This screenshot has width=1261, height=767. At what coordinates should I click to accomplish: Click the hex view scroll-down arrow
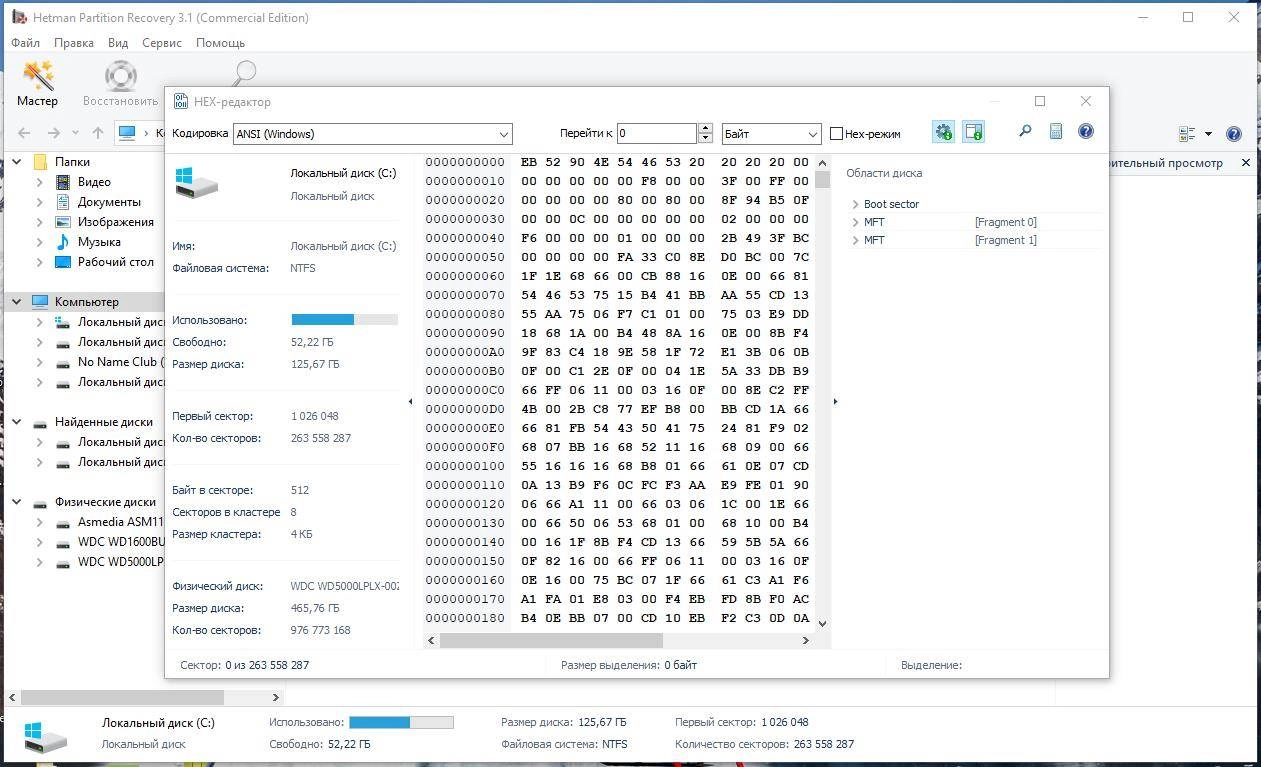tap(822, 623)
